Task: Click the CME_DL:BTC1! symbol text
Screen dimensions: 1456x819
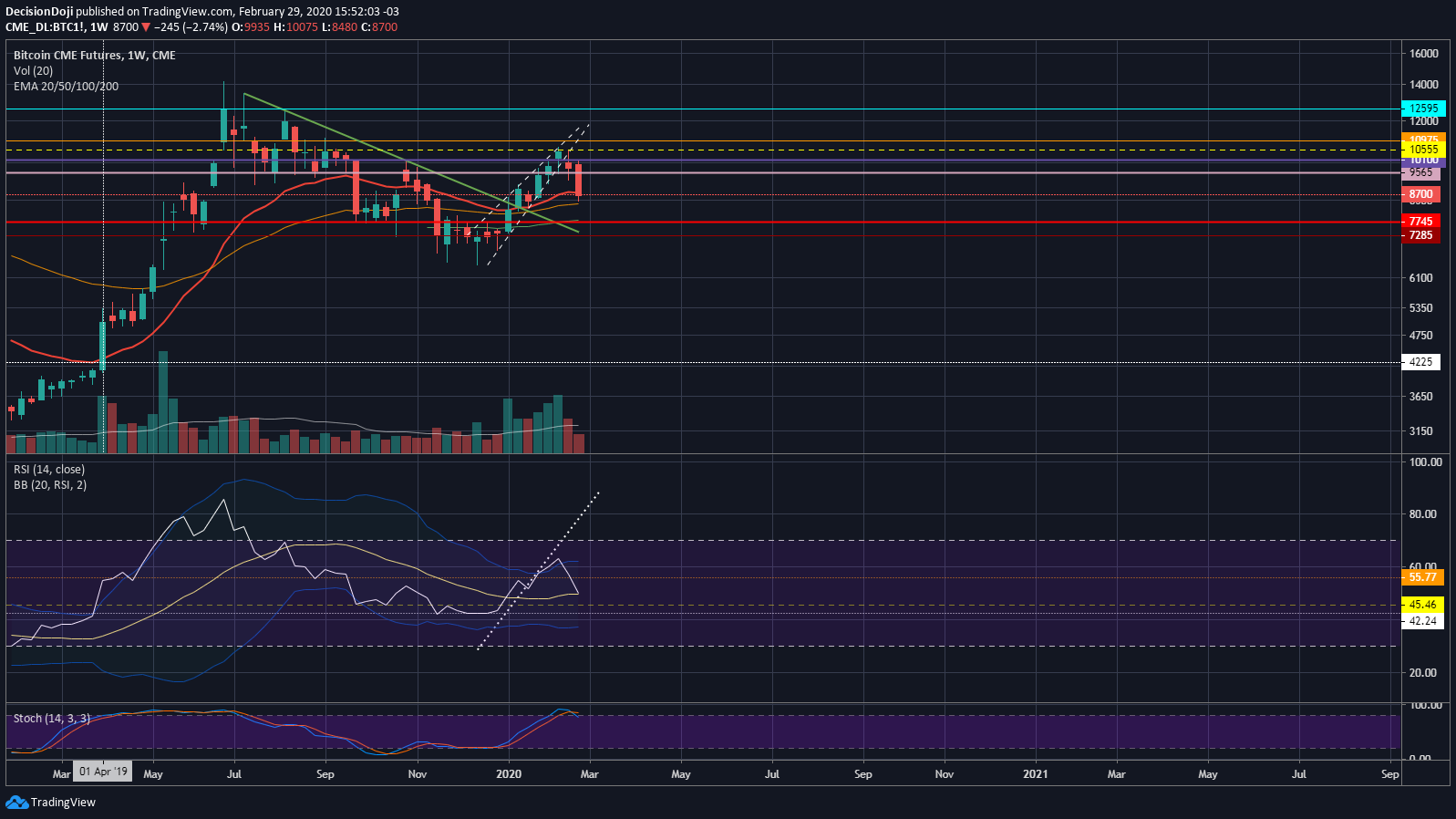Action: click(x=46, y=27)
